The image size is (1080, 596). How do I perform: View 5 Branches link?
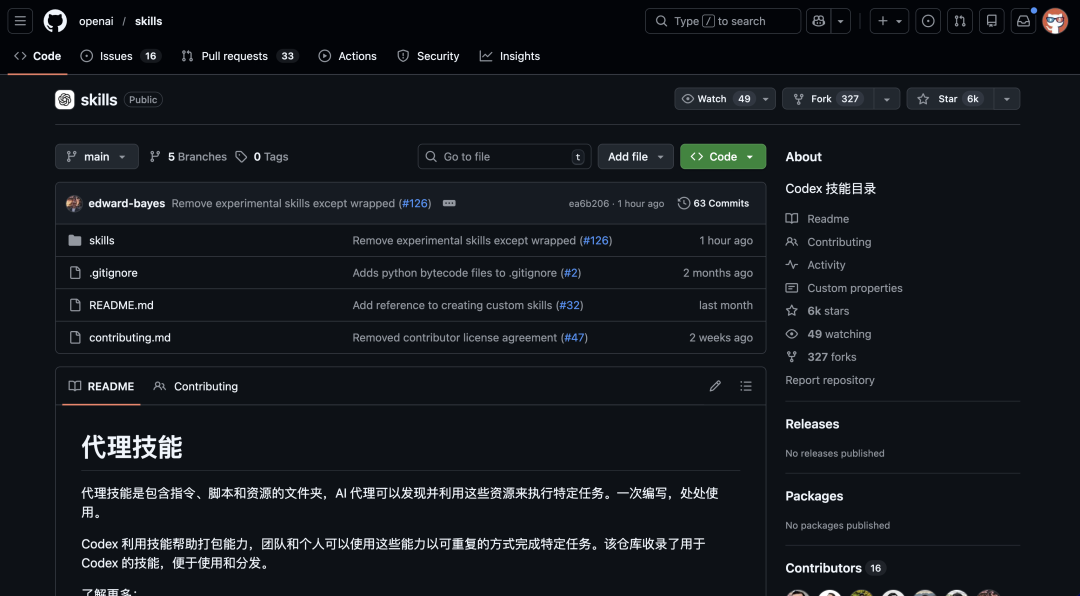coord(188,157)
